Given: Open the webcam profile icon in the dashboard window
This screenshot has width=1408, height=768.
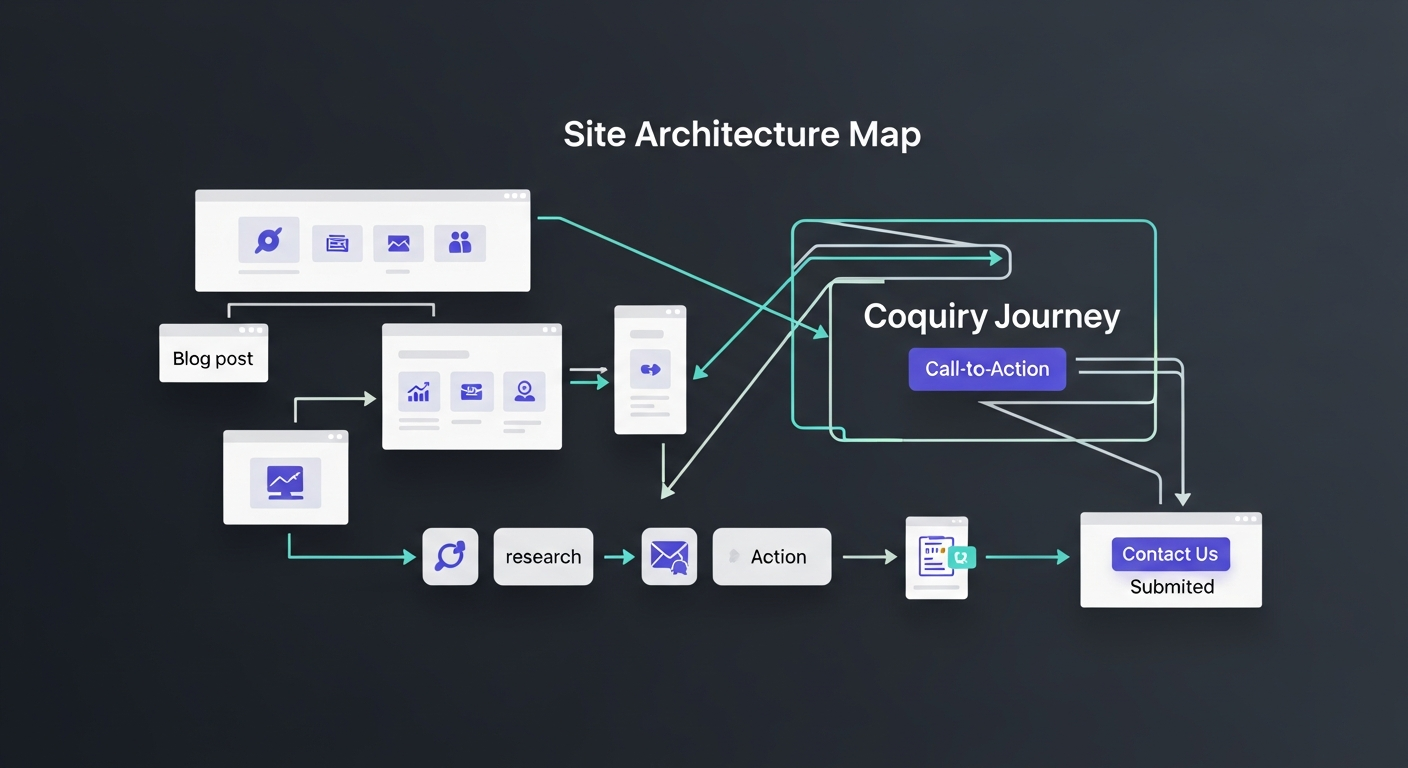Looking at the screenshot, I should [x=524, y=391].
